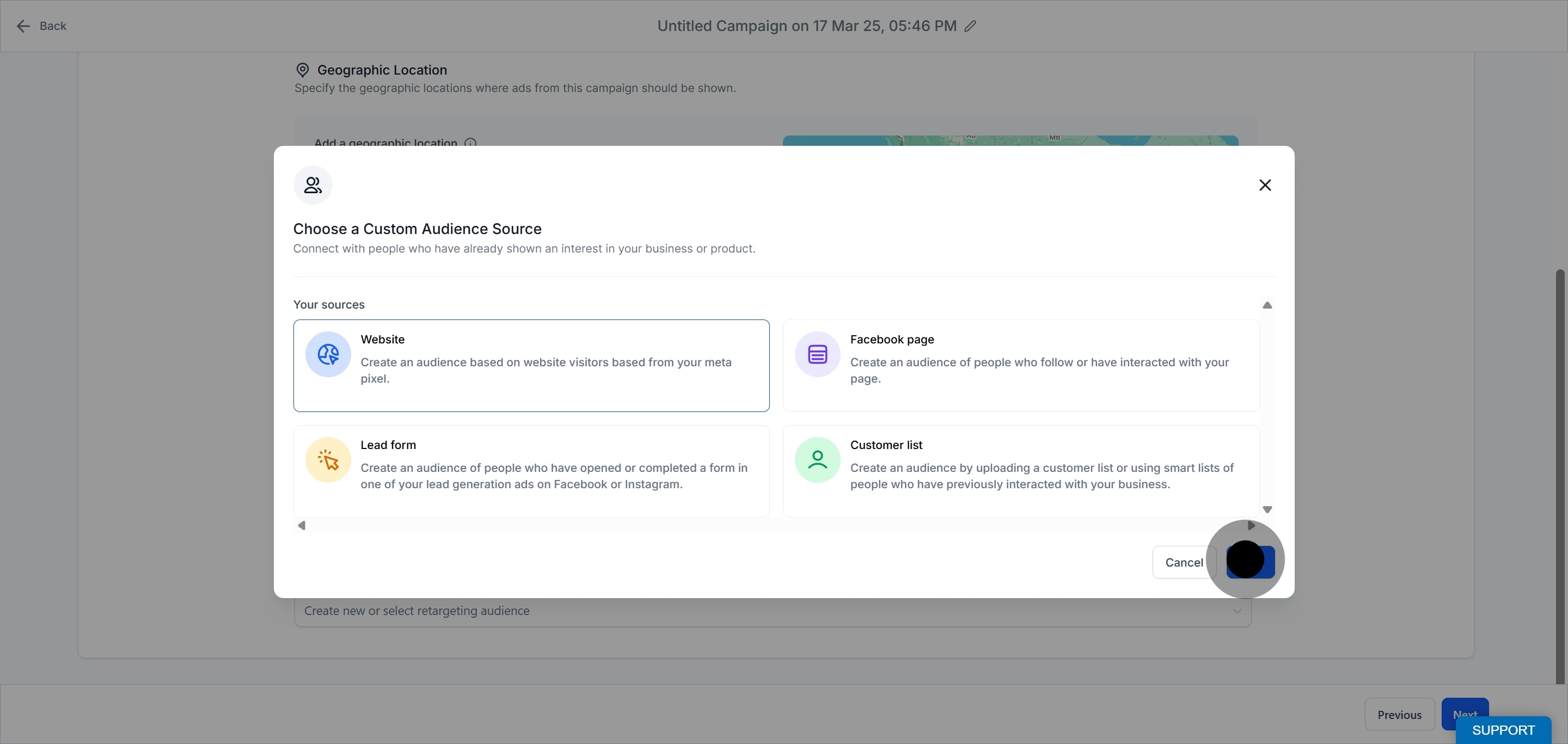Click the back arrow icon

[x=23, y=26]
